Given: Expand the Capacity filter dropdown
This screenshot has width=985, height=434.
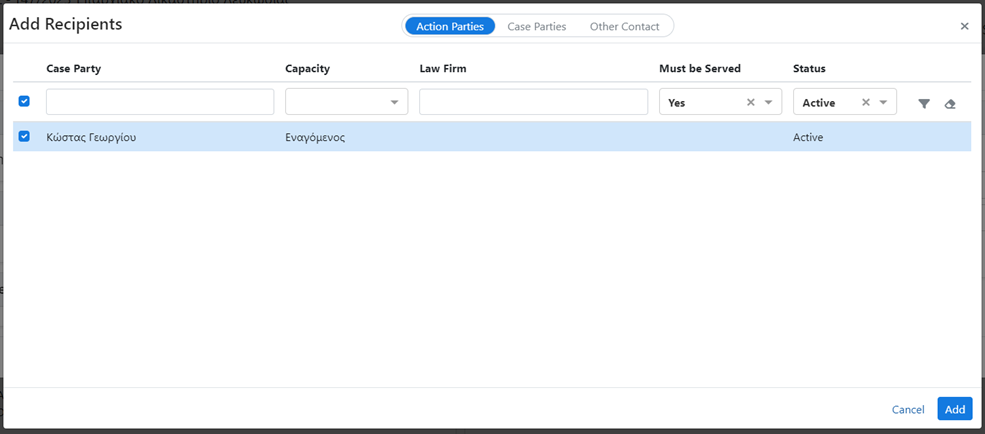Looking at the screenshot, I should pos(394,102).
